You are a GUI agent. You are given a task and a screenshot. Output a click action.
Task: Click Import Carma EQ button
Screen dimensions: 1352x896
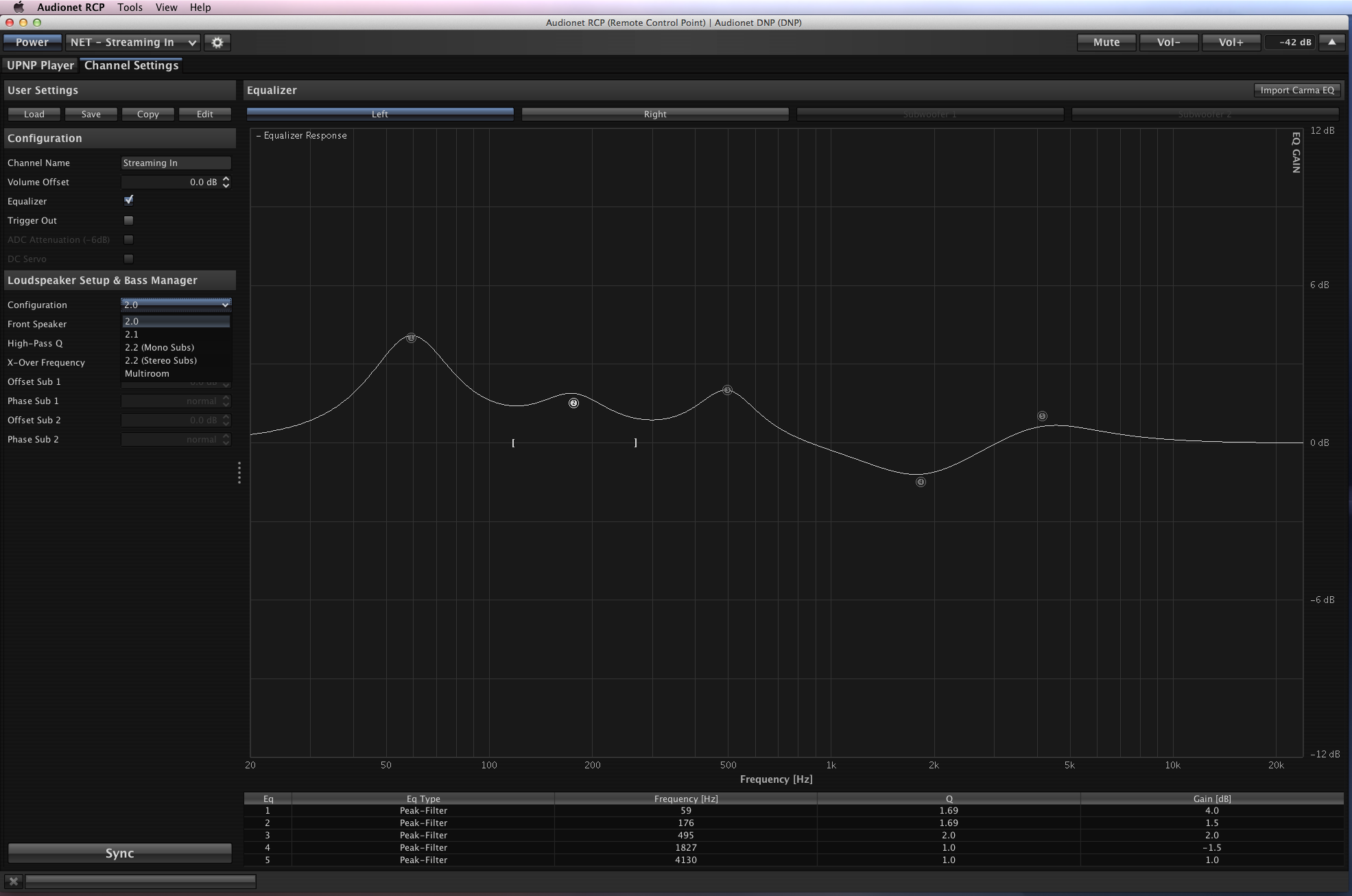[1297, 90]
